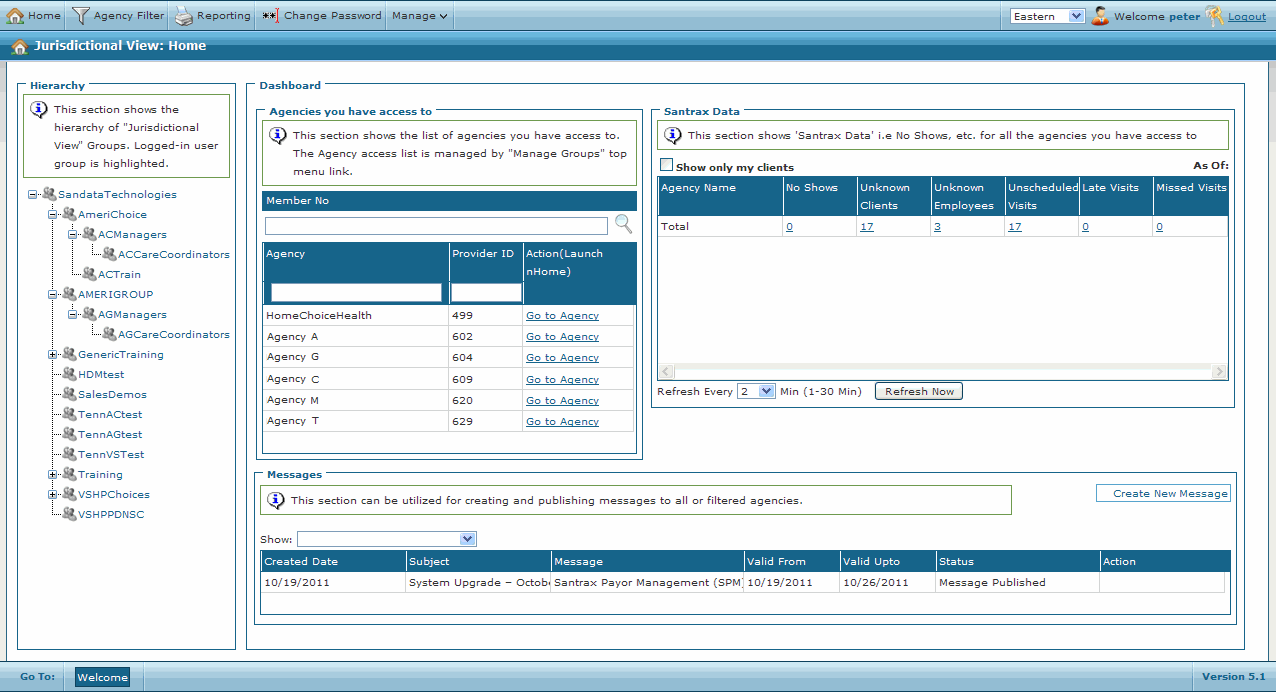Click the Reporting printer icon
The width and height of the screenshot is (1276, 692).
tap(184, 16)
